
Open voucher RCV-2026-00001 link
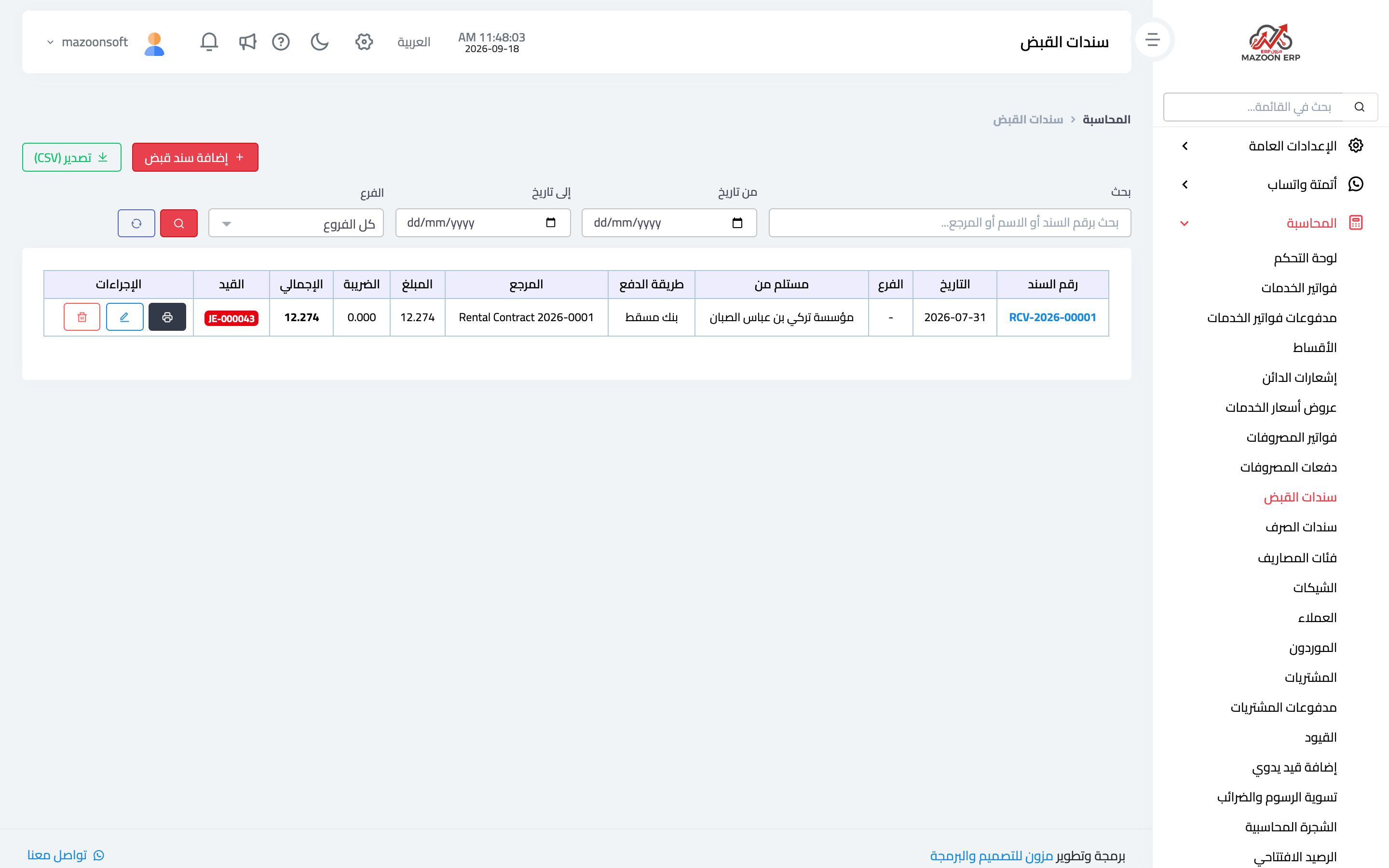pyautogui.click(x=1052, y=317)
